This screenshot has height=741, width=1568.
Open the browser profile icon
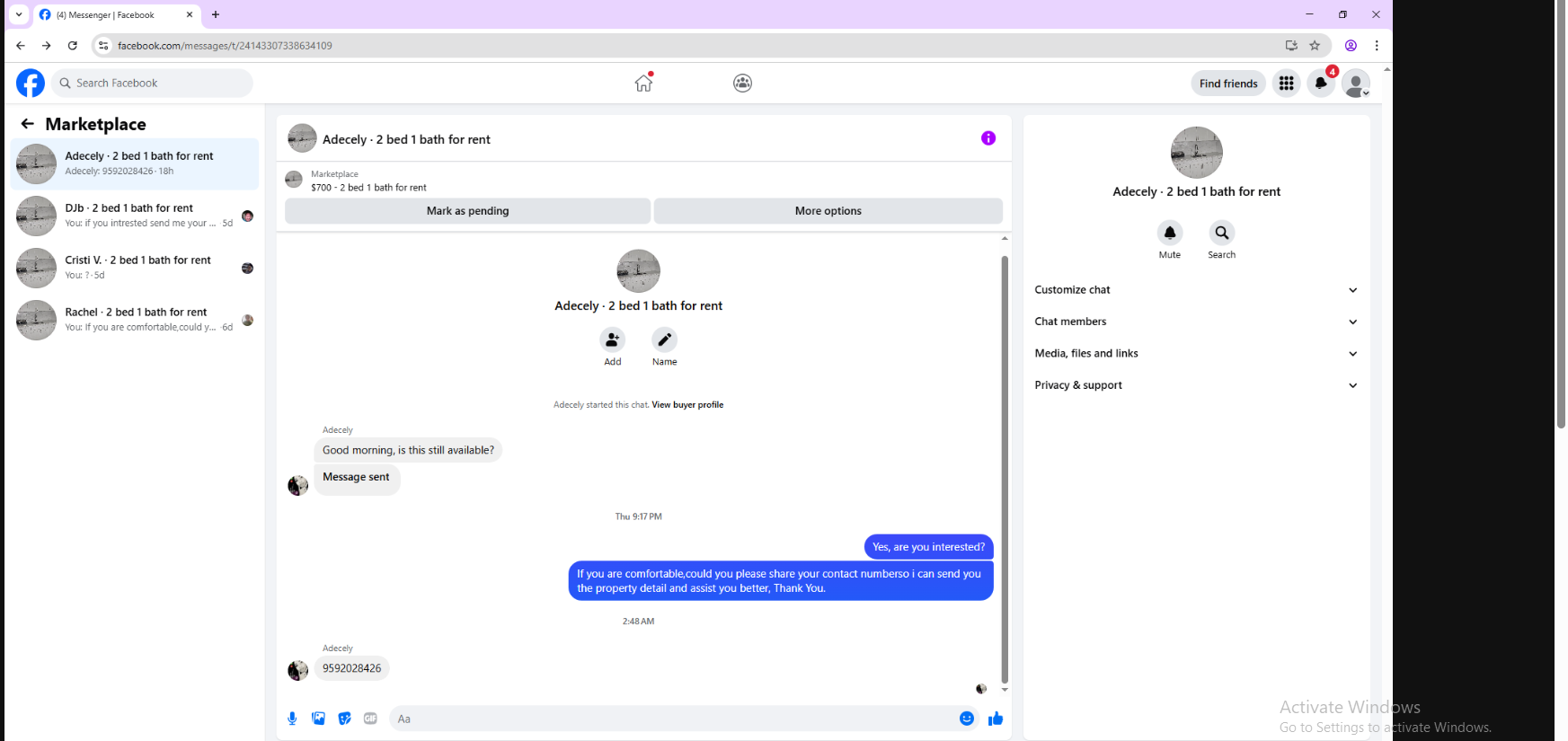coord(1351,46)
